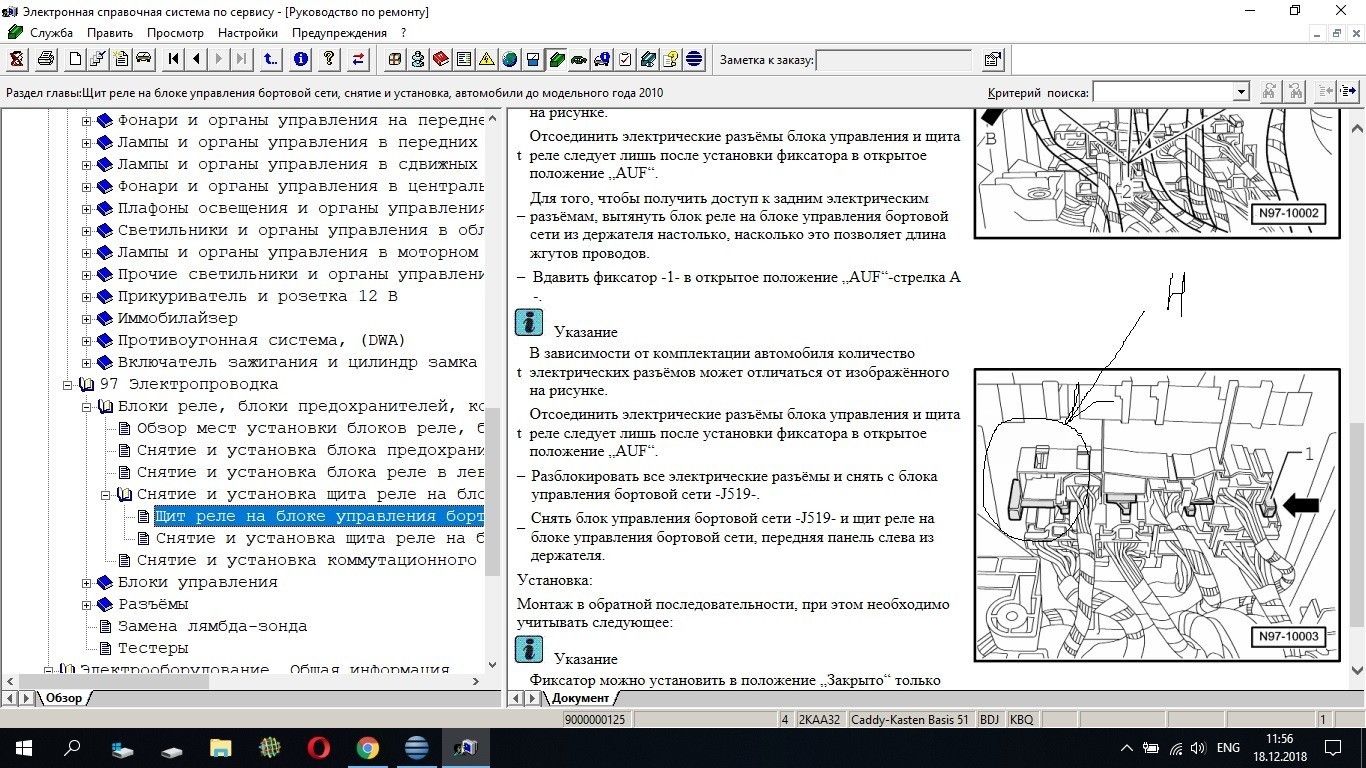Click the text list page toolbar icon
The height and width of the screenshot is (768, 1366).
click(x=464, y=59)
